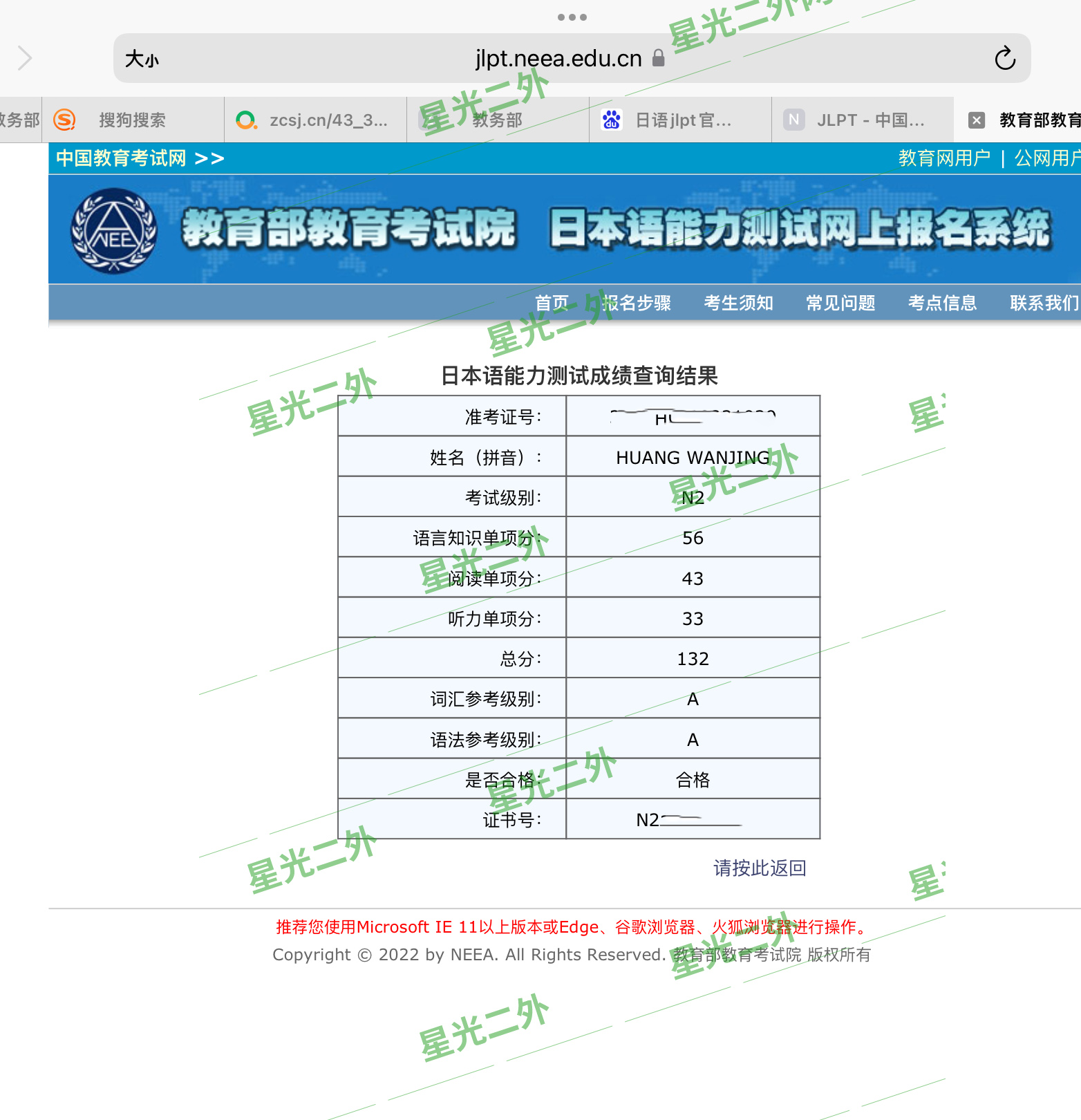Screen dimensions: 1081x1120
Task: Click the green circle favicon of zcsj tab
Action: click(246, 120)
